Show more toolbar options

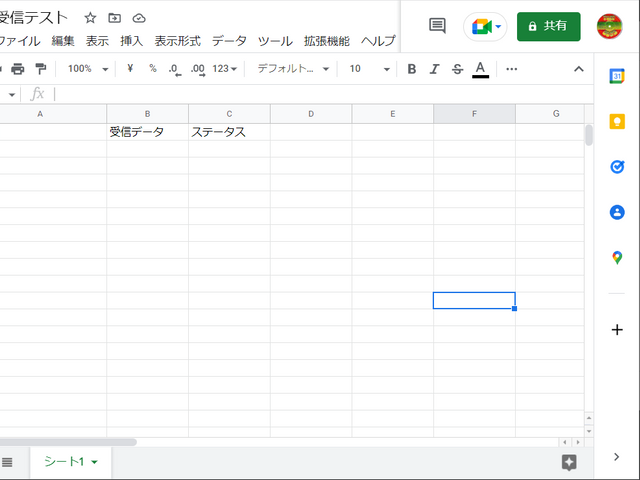[511, 69]
